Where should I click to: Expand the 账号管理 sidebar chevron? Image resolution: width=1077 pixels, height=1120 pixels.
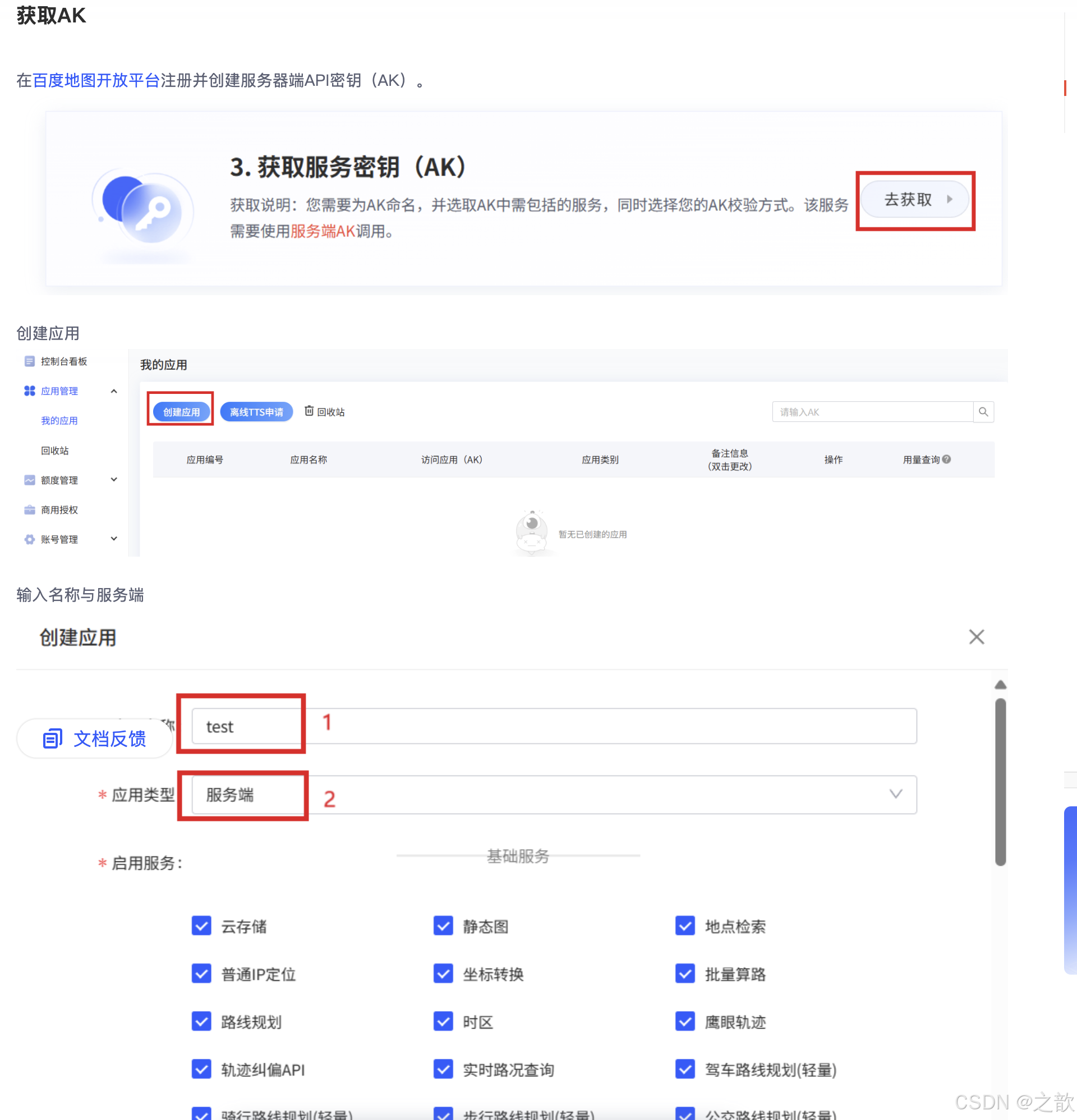tap(114, 539)
